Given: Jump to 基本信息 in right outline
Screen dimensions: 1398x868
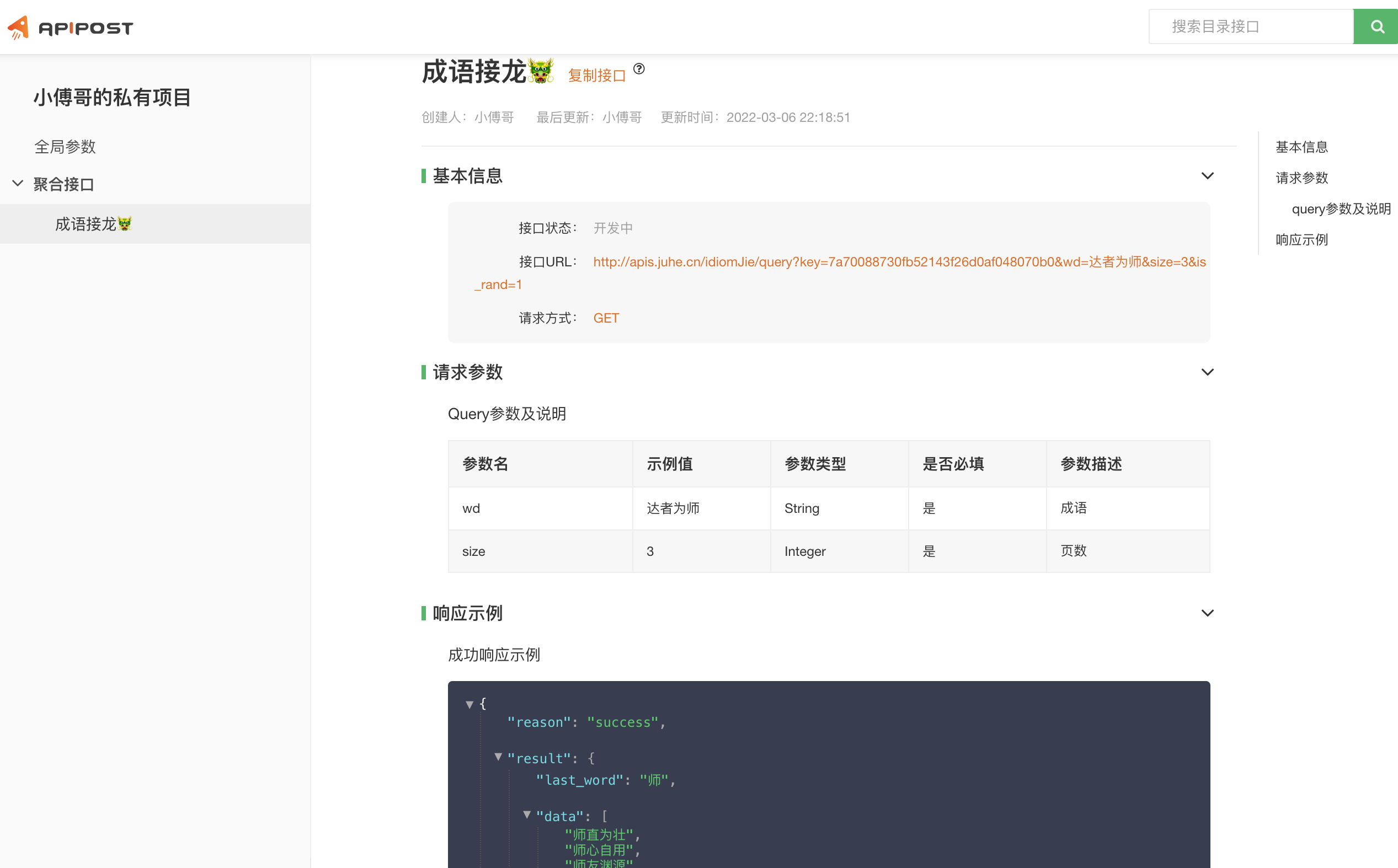Looking at the screenshot, I should [x=1301, y=147].
